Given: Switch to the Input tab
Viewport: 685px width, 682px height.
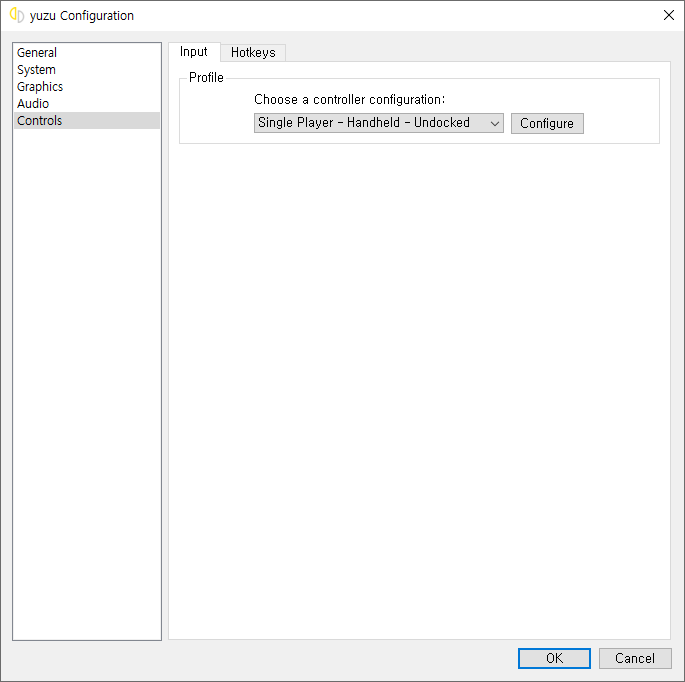Looking at the screenshot, I should coord(194,52).
